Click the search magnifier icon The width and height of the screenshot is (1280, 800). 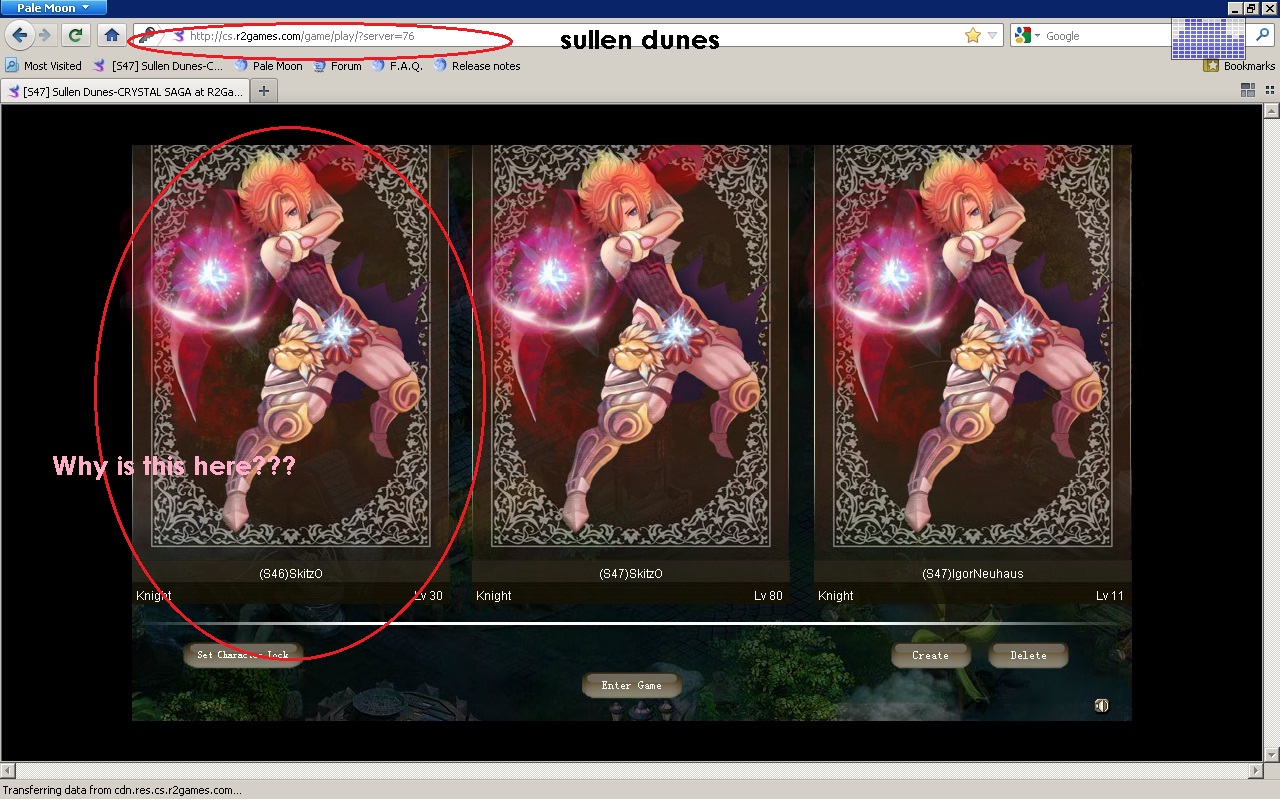point(1263,35)
